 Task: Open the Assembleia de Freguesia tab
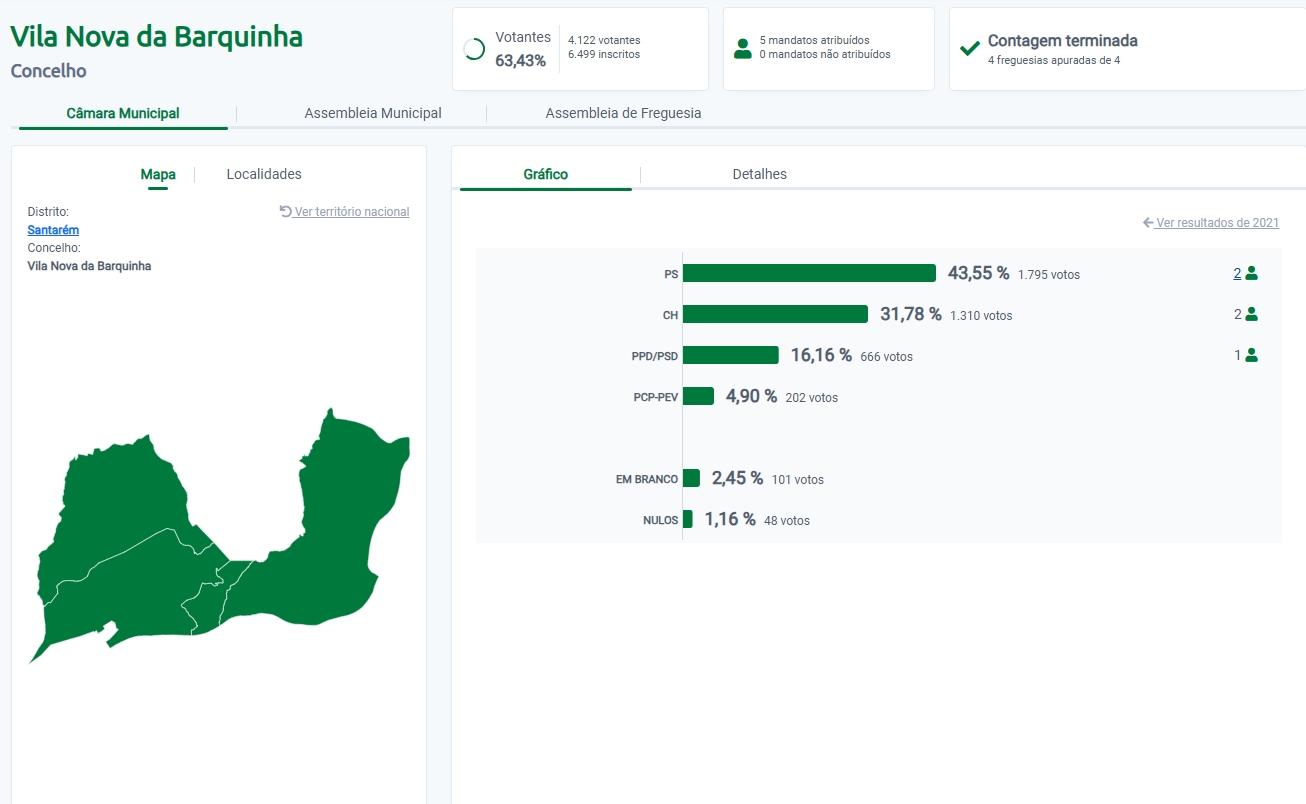pos(623,113)
